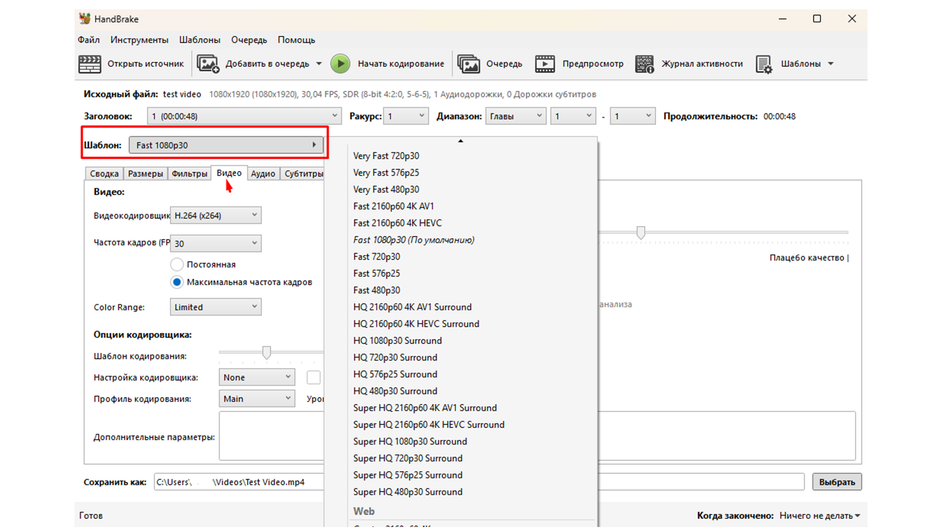This screenshot has height=531, width=944.
Task: Choose HQ 480p30 Surround preset
Action: tap(395, 391)
